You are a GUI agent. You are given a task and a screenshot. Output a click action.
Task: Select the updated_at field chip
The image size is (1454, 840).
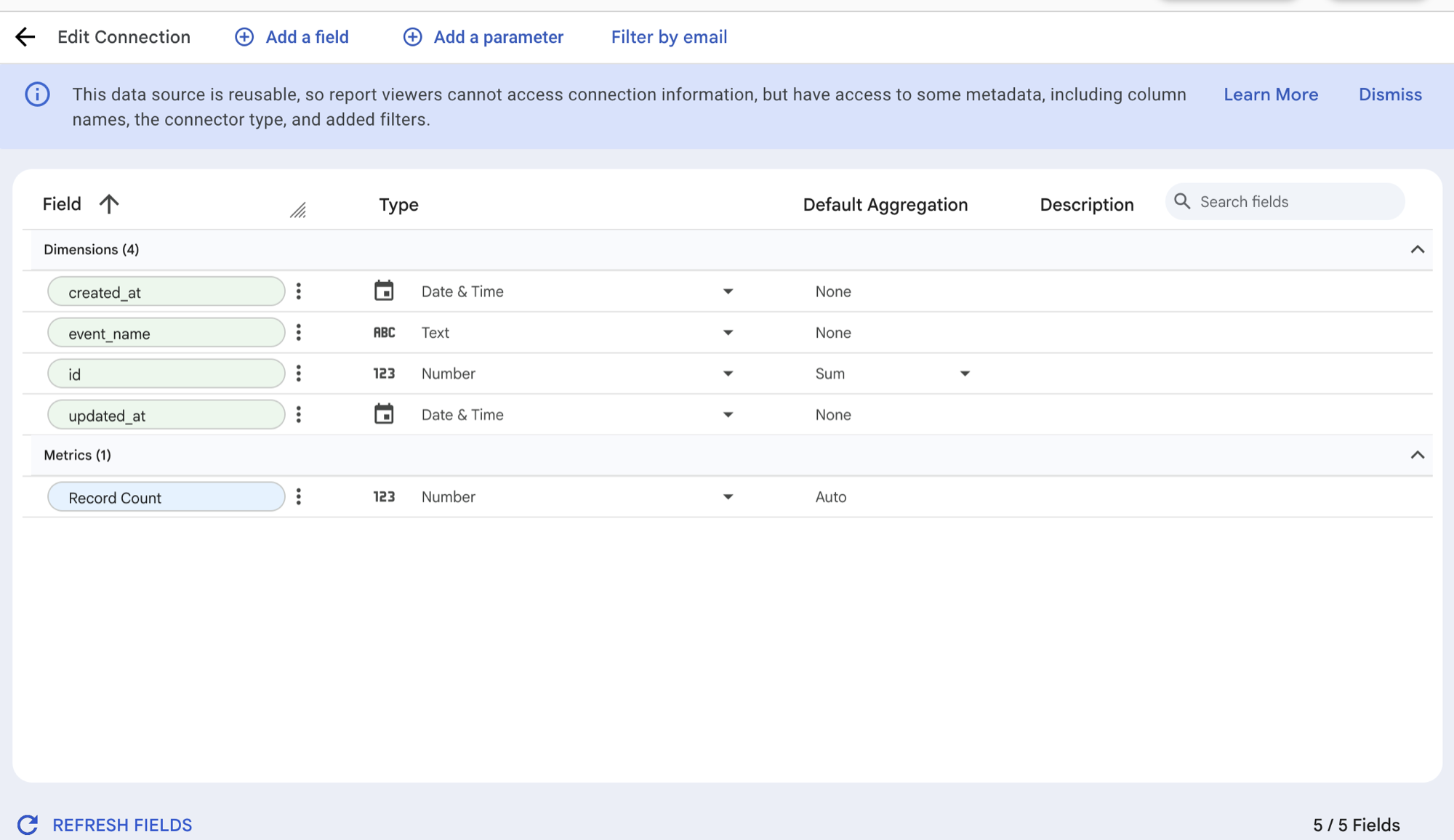click(x=166, y=415)
